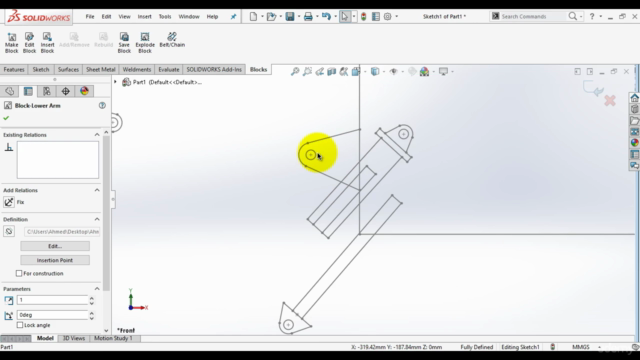This screenshot has height=360, width=640.
Task: Cancel sketch with the red X
Action: click(610, 100)
